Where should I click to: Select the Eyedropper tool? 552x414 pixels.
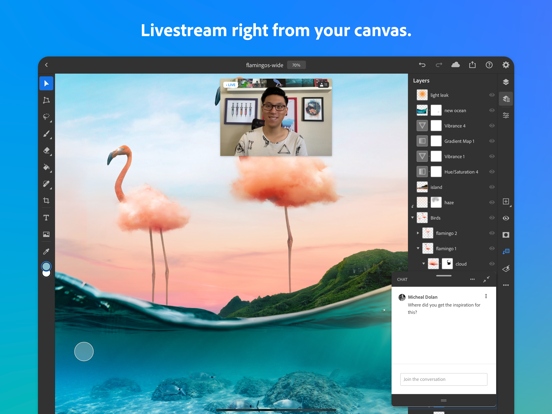tap(46, 251)
